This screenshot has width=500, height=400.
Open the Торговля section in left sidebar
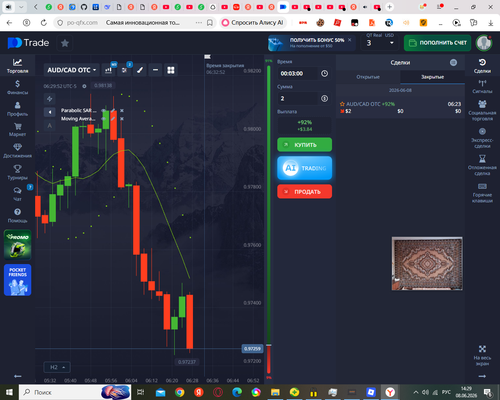coord(17,66)
